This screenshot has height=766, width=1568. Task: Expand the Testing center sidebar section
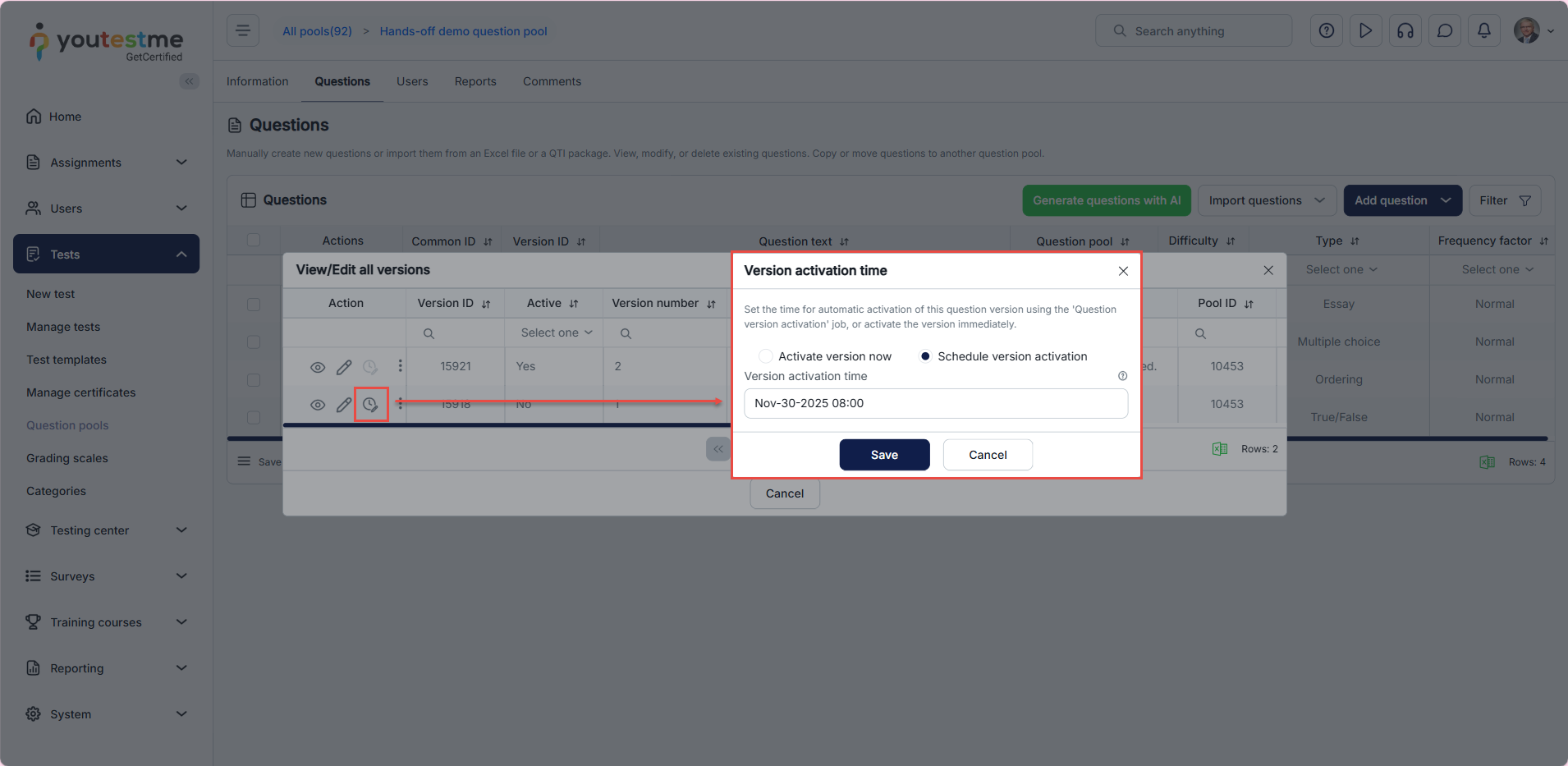click(x=107, y=530)
